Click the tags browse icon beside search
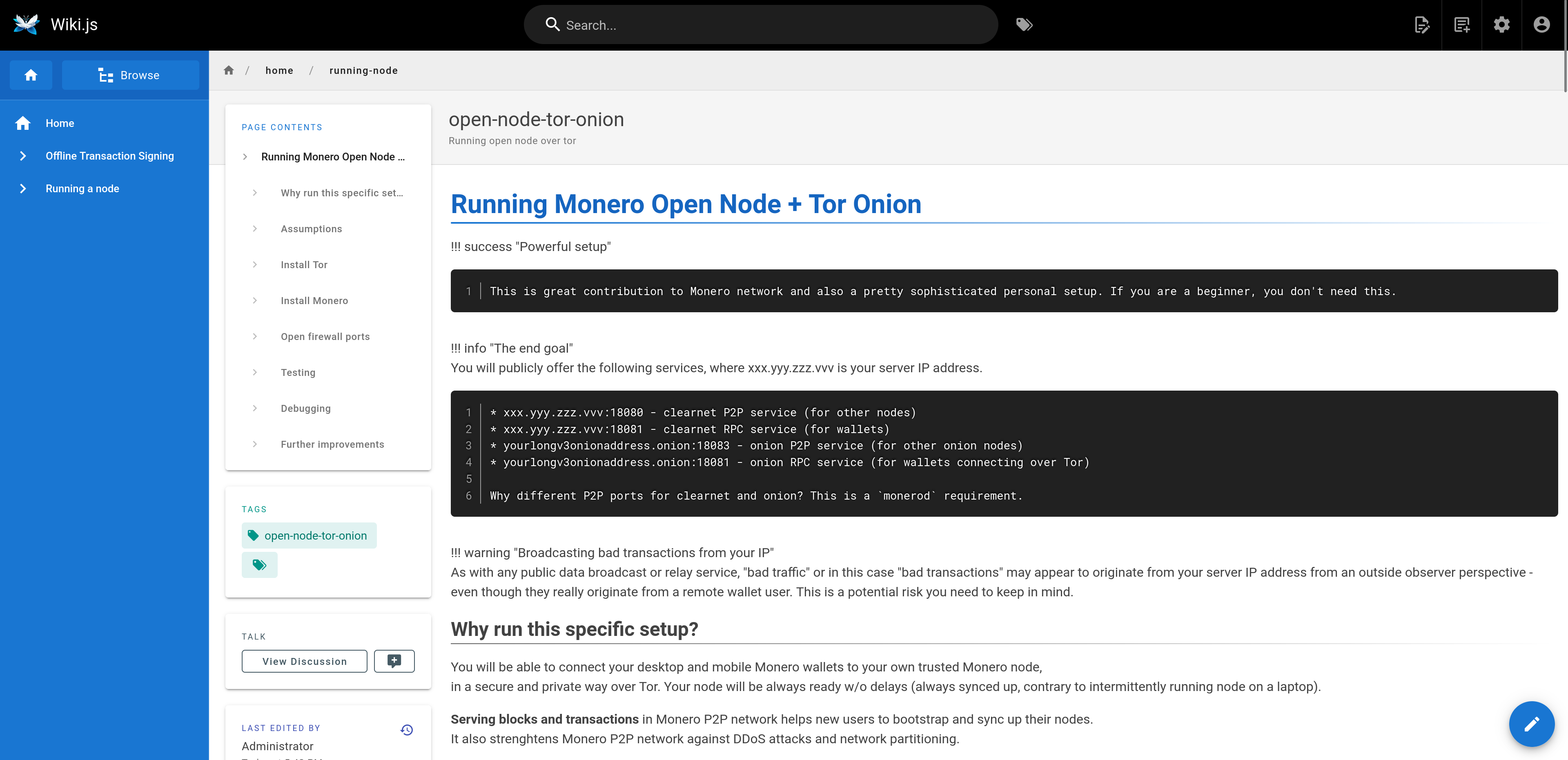Image resolution: width=1568 pixels, height=760 pixels. [1025, 25]
